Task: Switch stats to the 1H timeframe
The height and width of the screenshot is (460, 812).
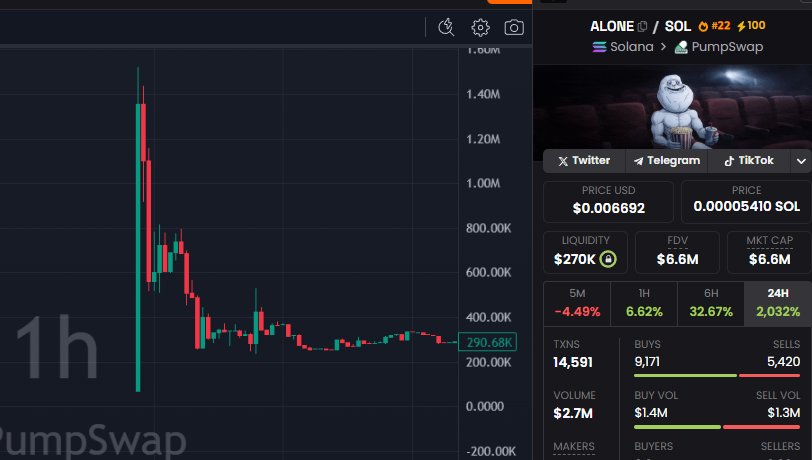Action: 643,302
